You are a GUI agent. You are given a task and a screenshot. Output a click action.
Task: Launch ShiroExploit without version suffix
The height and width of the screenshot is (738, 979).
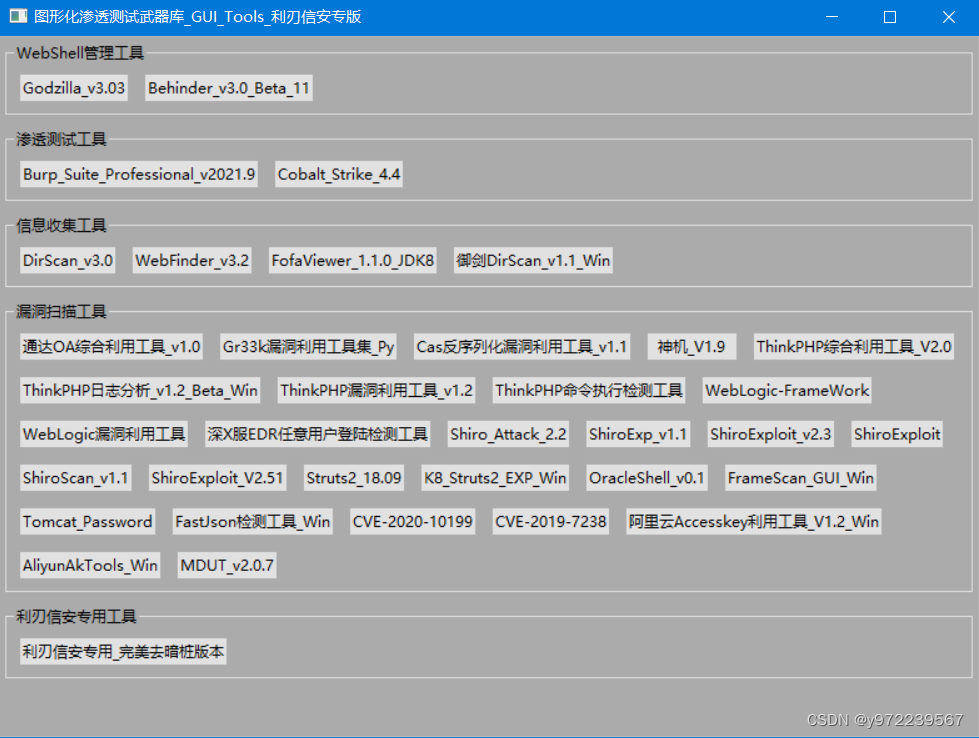[897, 434]
